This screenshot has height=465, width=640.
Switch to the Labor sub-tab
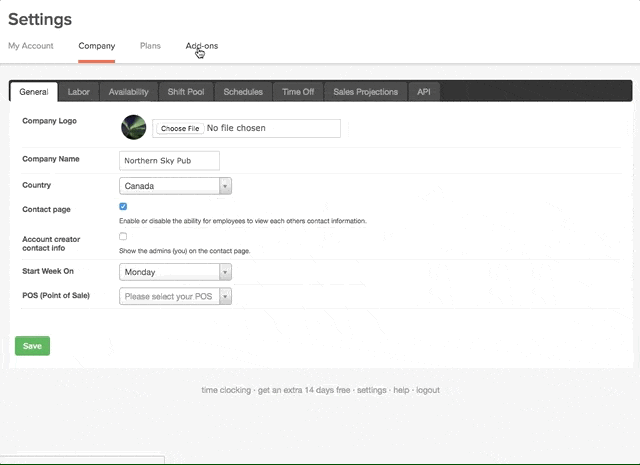tap(79, 92)
